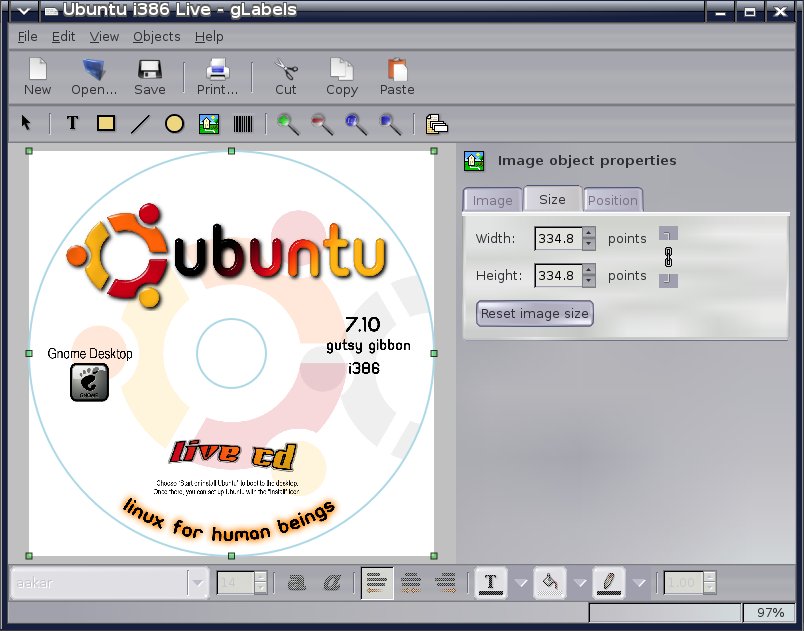Click the Width value field

[x=558, y=238]
